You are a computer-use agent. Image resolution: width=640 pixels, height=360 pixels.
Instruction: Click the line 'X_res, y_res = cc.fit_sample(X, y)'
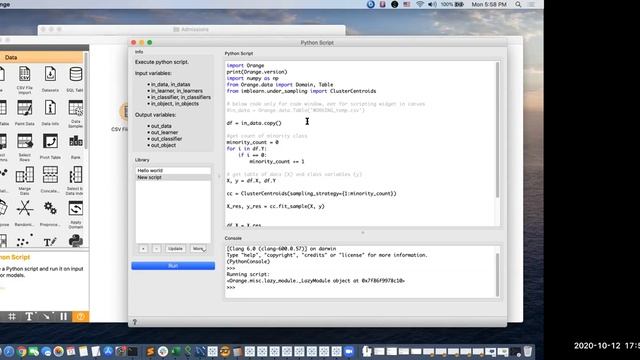pos(276,206)
